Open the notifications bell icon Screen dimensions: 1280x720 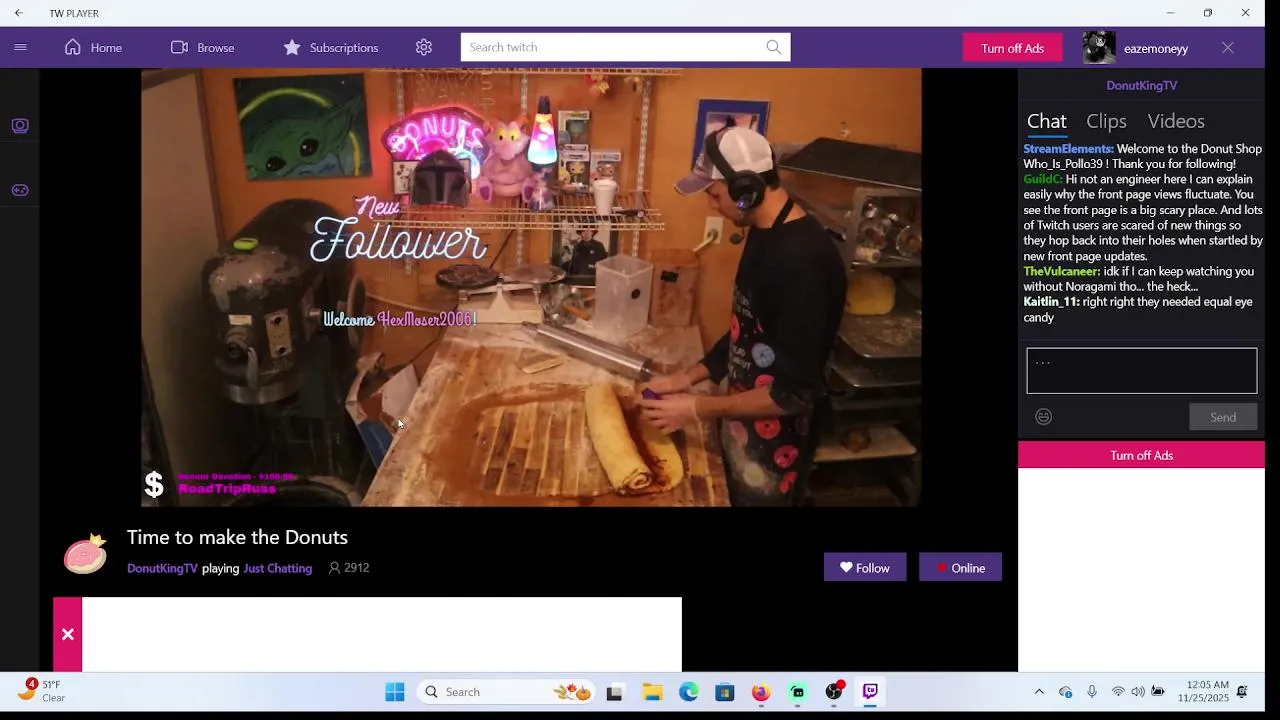coord(1242,692)
